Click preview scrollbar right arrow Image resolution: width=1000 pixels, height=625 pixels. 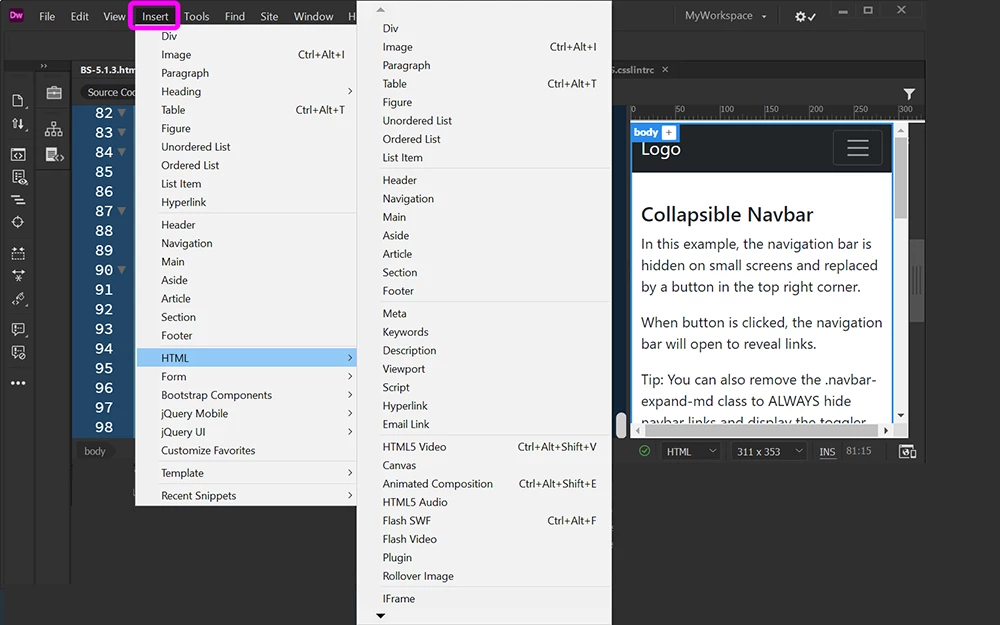pos(886,431)
